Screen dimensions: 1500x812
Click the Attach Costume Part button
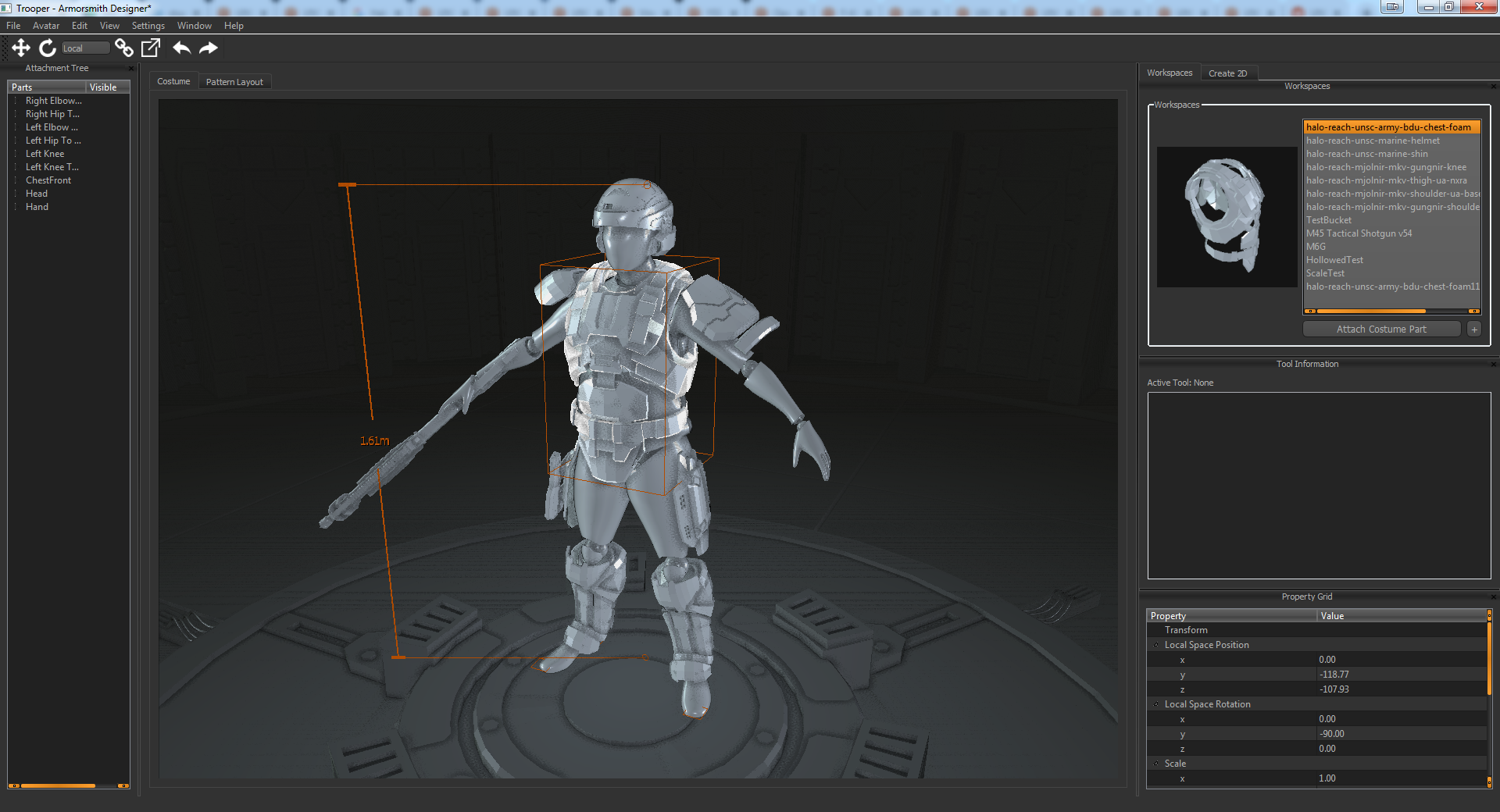[x=1381, y=329]
